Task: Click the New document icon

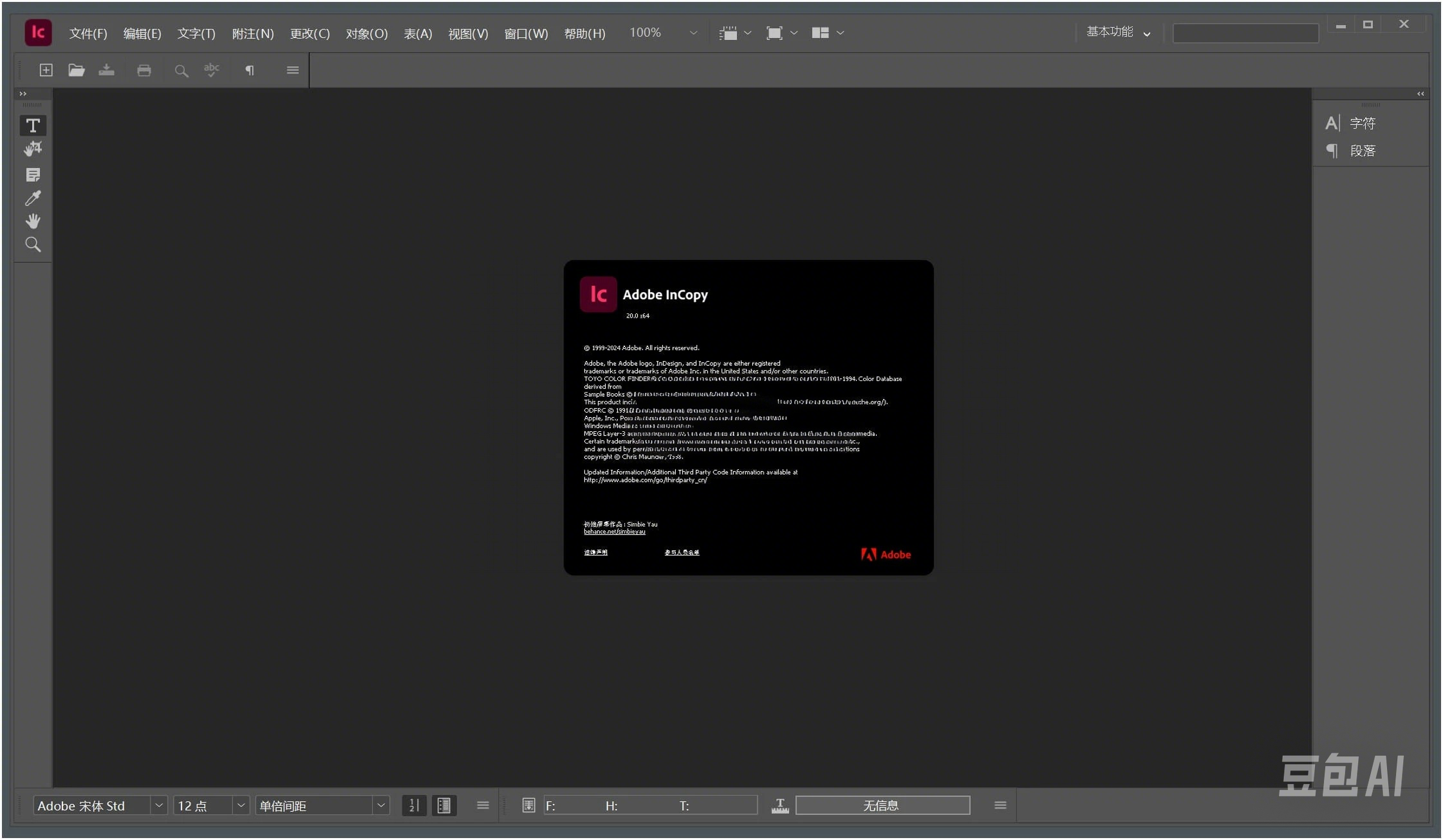Action: (46, 70)
